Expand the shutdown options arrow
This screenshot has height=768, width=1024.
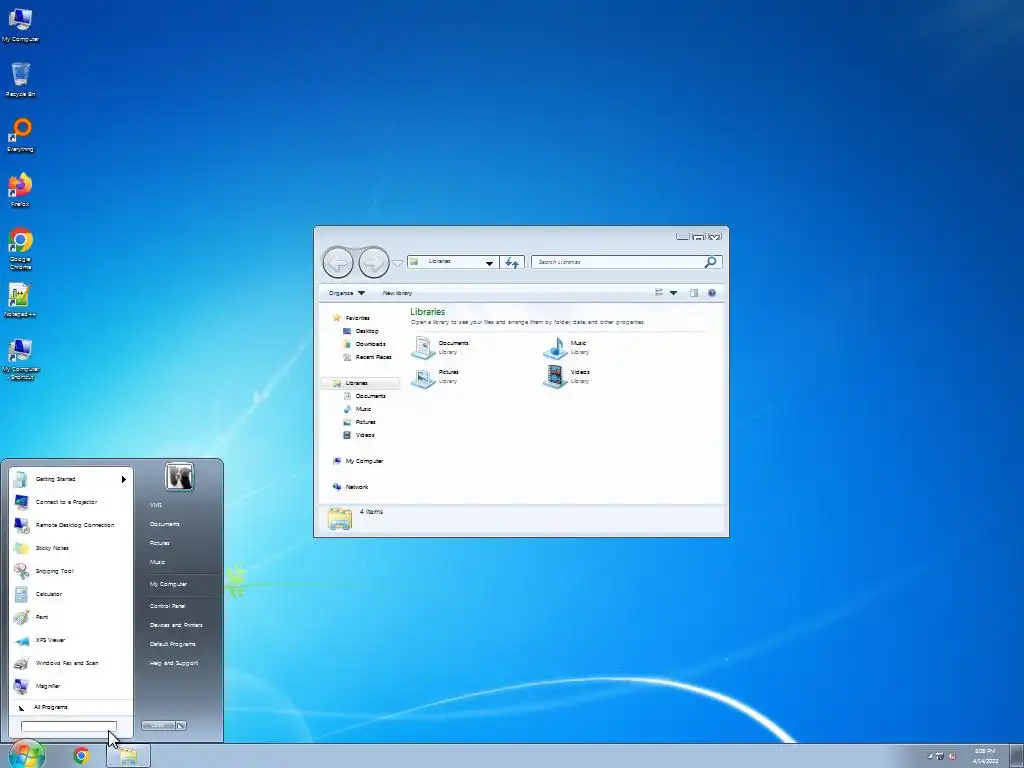click(181, 726)
